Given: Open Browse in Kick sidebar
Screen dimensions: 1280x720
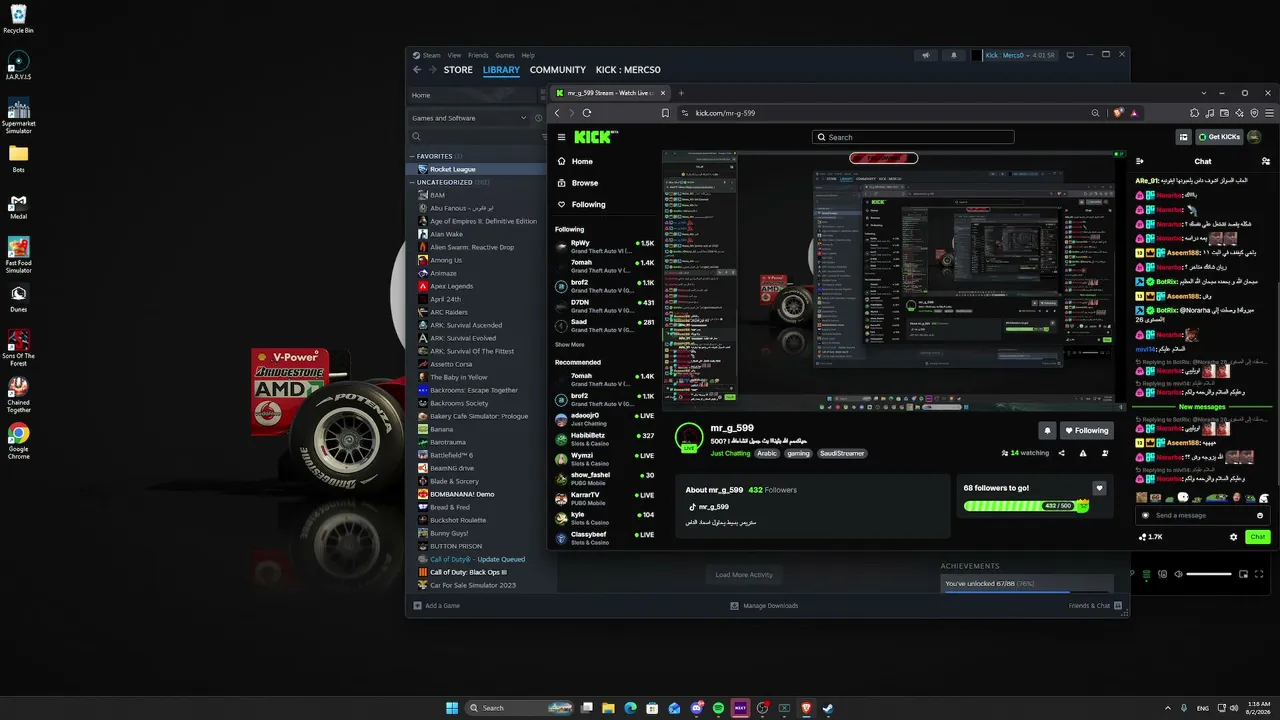Looking at the screenshot, I should click(x=585, y=183).
